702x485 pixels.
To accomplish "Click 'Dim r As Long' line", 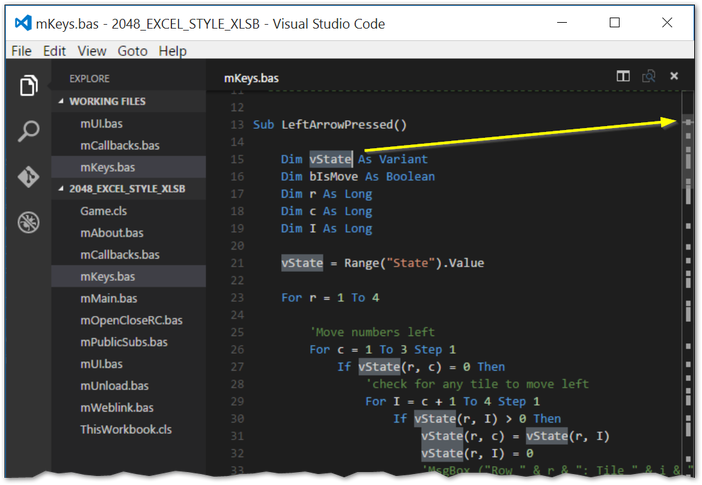I will pos(326,194).
